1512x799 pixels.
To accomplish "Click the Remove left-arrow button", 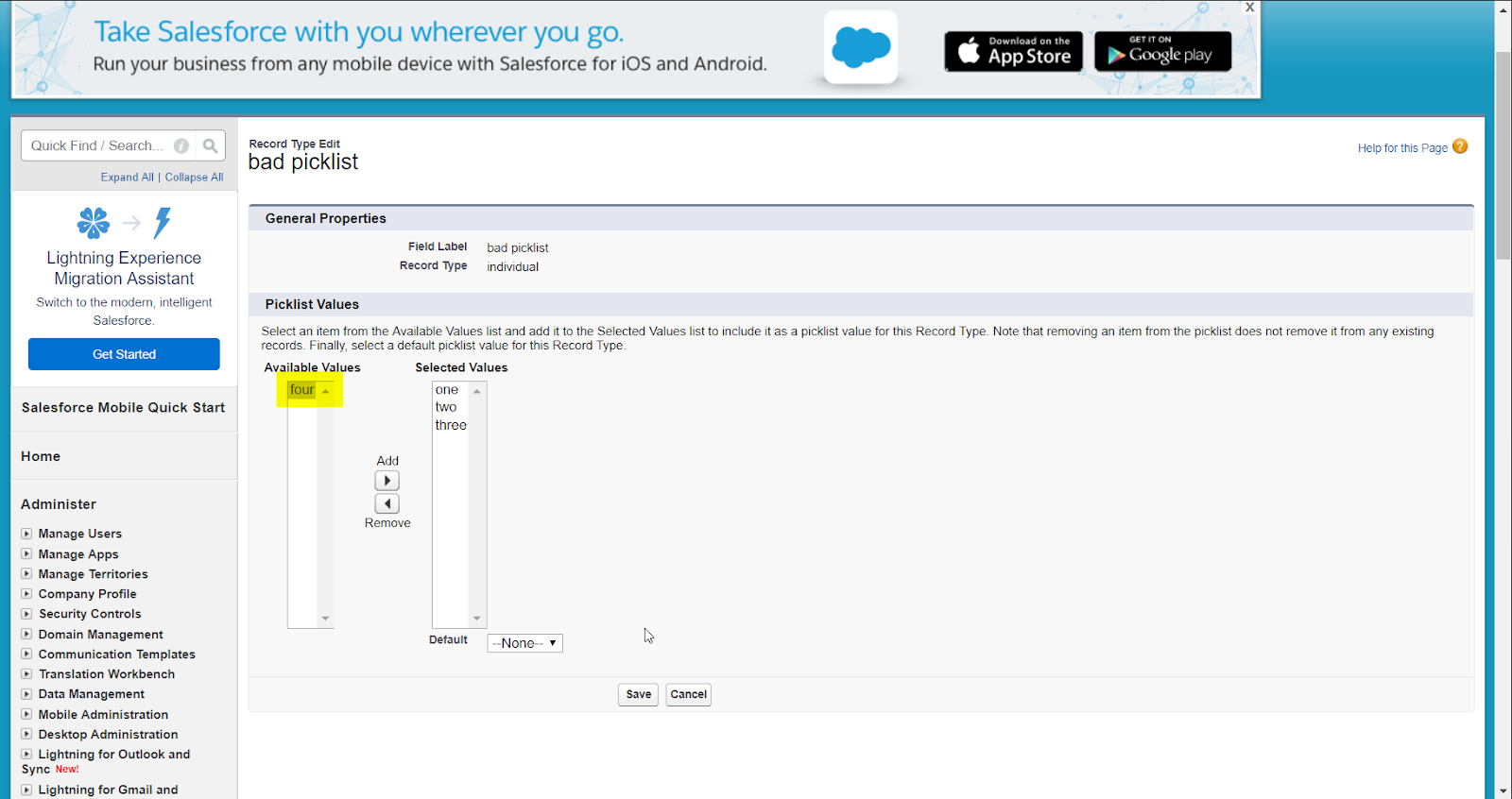I will pyautogui.click(x=387, y=503).
